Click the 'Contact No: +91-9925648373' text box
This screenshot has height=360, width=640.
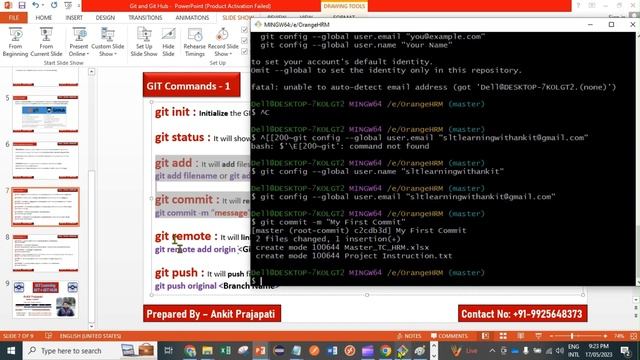522,313
